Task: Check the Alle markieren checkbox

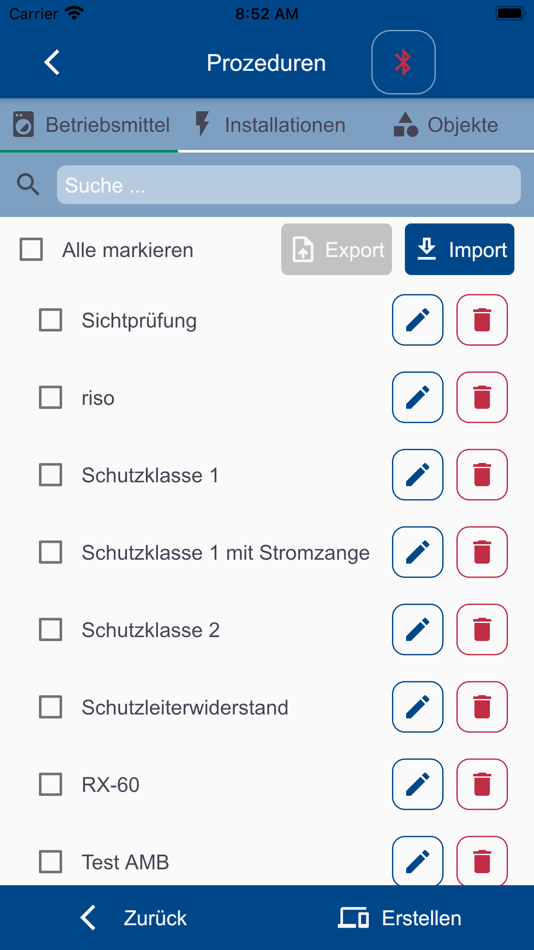Action: point(31,250)
